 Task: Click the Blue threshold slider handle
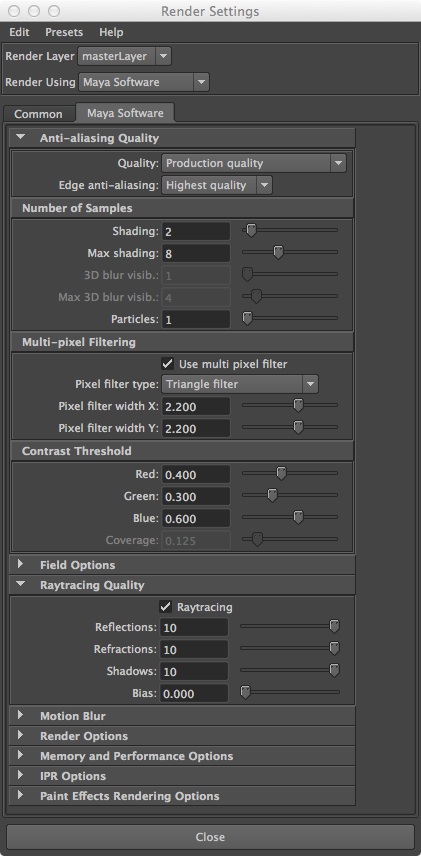(298, 518)
